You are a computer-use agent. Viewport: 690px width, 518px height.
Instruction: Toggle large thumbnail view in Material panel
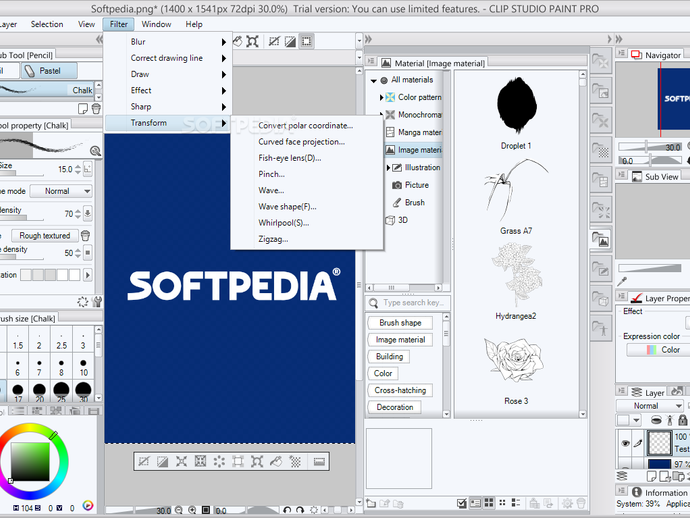[x=489, y=503]
